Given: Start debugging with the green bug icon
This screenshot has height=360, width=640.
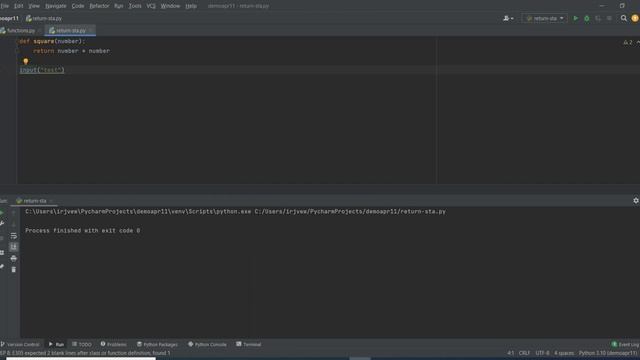Looking at the screenshot, I should [587, 18].
